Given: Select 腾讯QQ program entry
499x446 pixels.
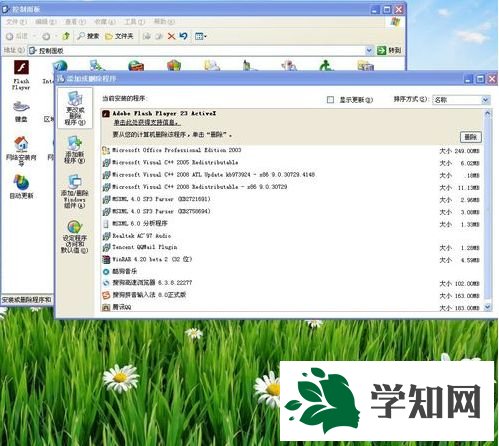Looking at the screenshot, I should (291, 307).
